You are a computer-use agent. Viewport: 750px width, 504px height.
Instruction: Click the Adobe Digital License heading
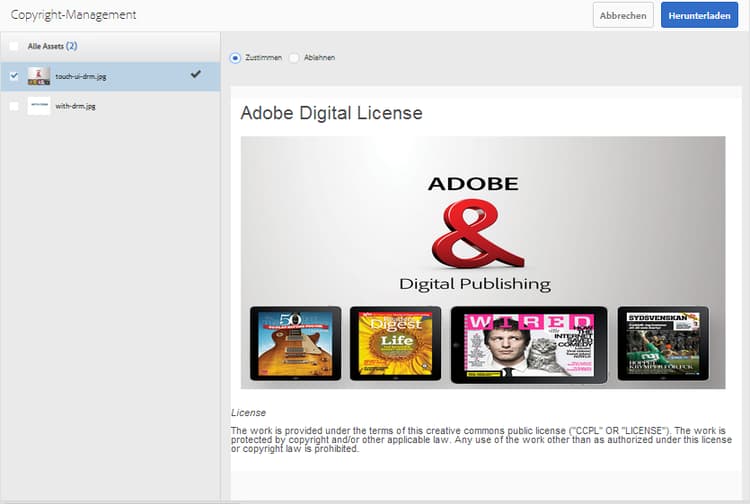331,113
